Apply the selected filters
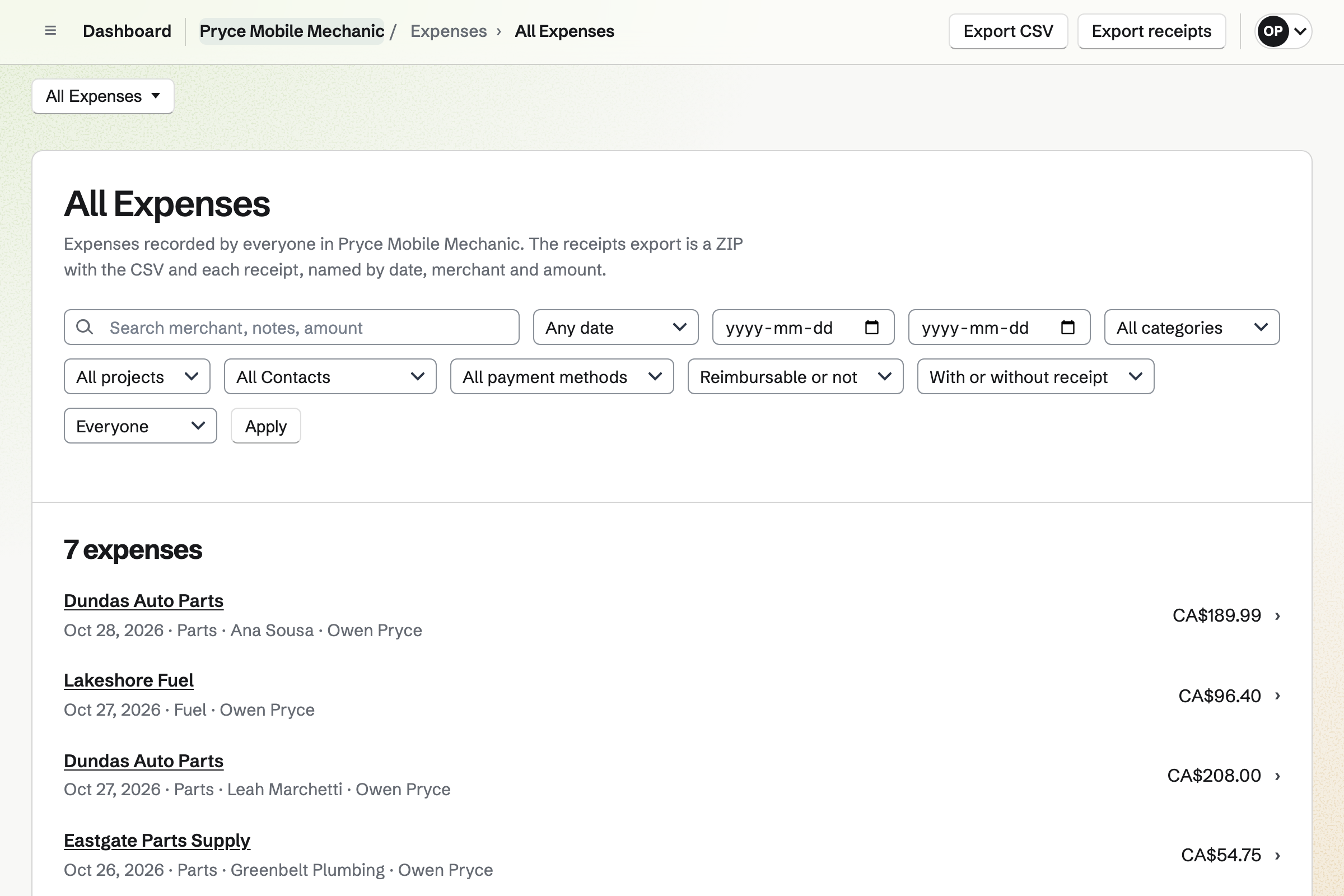 265,426
